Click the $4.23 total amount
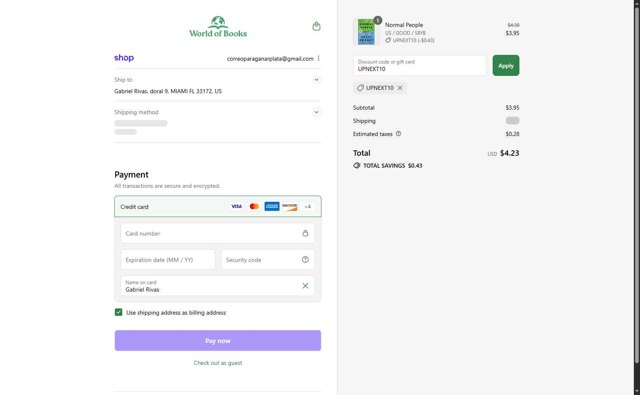Image resolution: width=640 pixels, height=395 pixels. point(510,153)
